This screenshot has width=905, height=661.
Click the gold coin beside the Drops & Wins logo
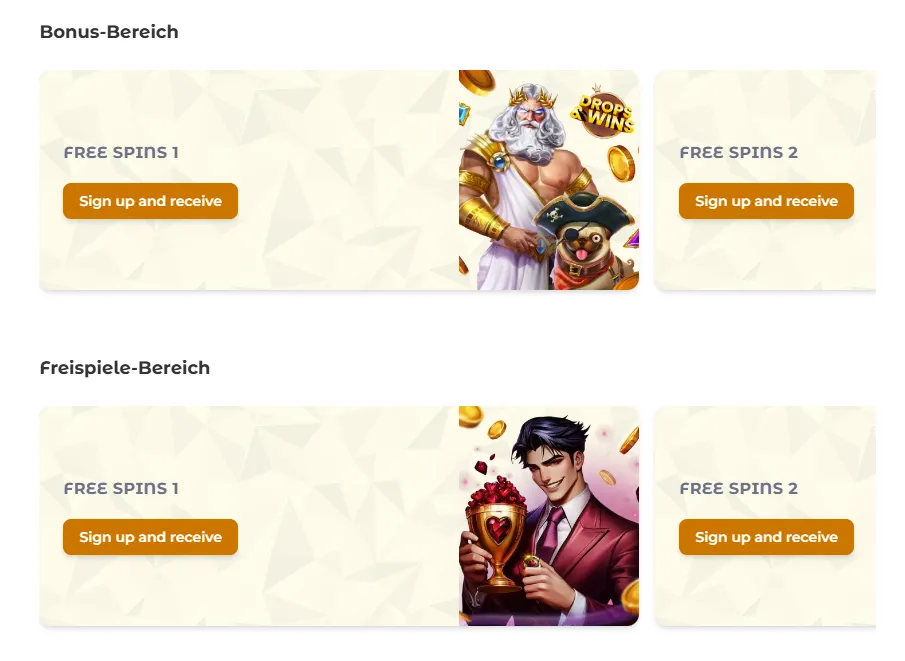(x=622, y=163)
